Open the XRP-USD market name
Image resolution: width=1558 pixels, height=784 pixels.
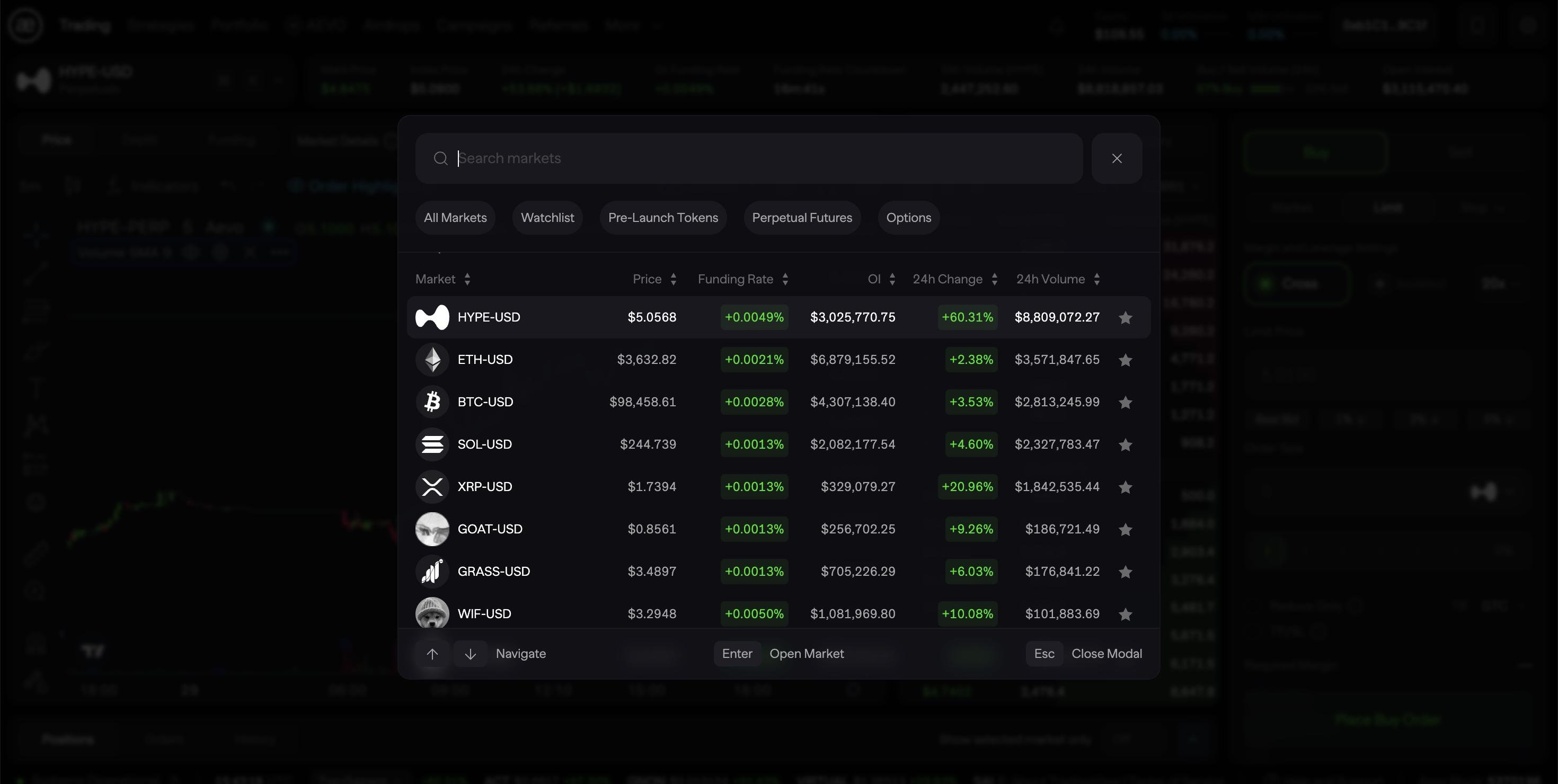tap(484, 487)
